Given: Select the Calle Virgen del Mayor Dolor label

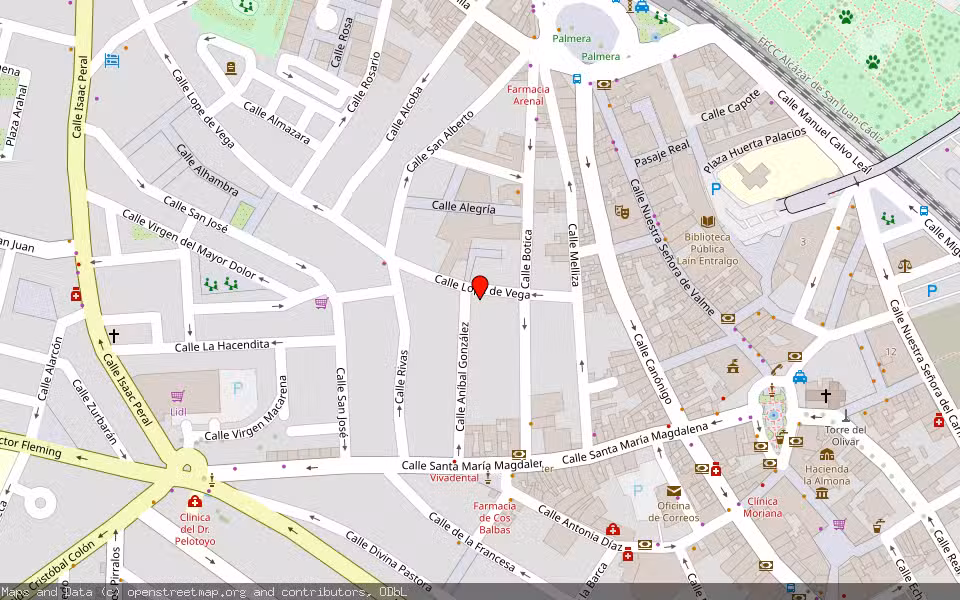Looking at the screenshot, I should [x=189, y=244].
